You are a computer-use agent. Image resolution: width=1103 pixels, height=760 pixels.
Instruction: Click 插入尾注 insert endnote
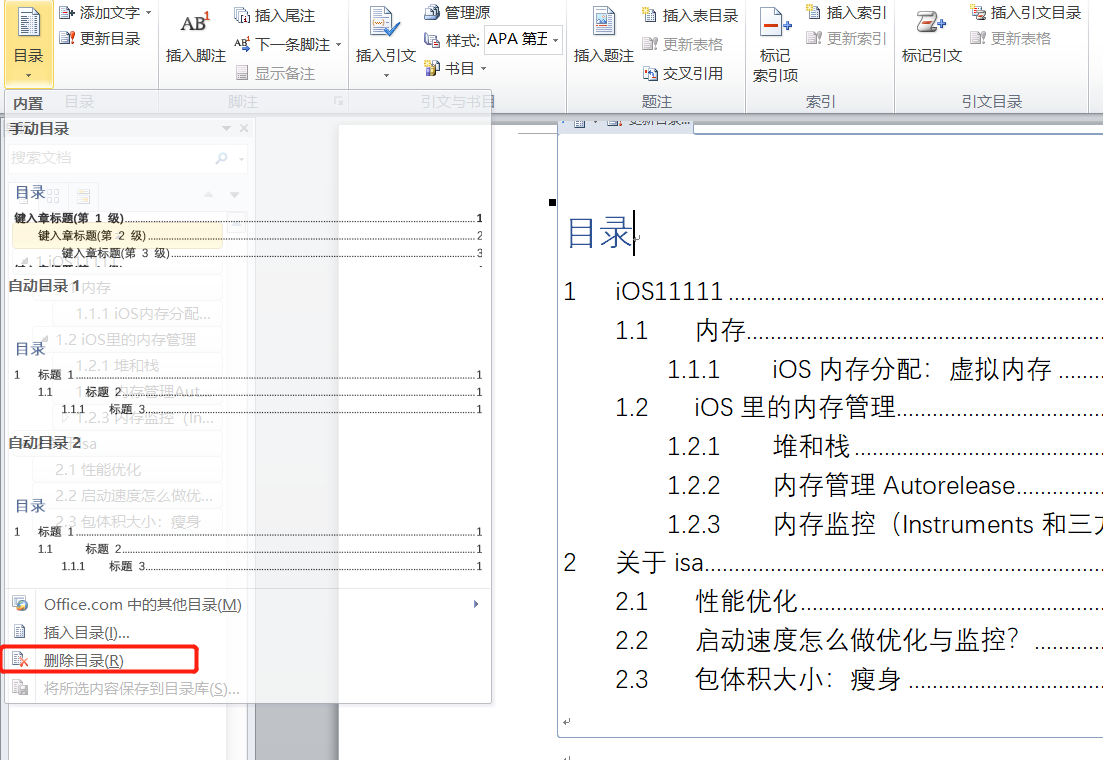click(x=275, y=16)
